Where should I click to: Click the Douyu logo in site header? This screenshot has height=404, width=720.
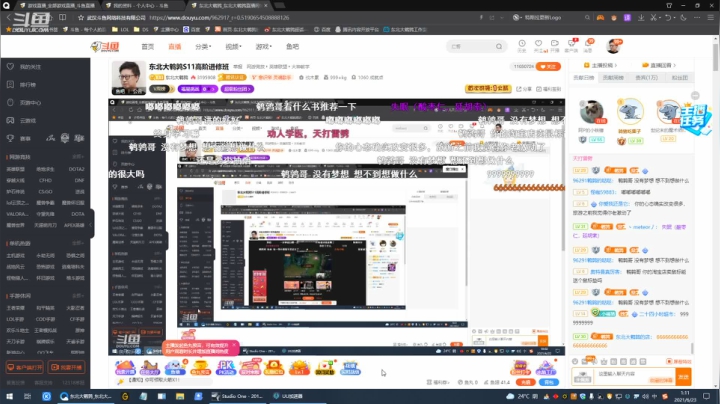click(x=105, y=46)
